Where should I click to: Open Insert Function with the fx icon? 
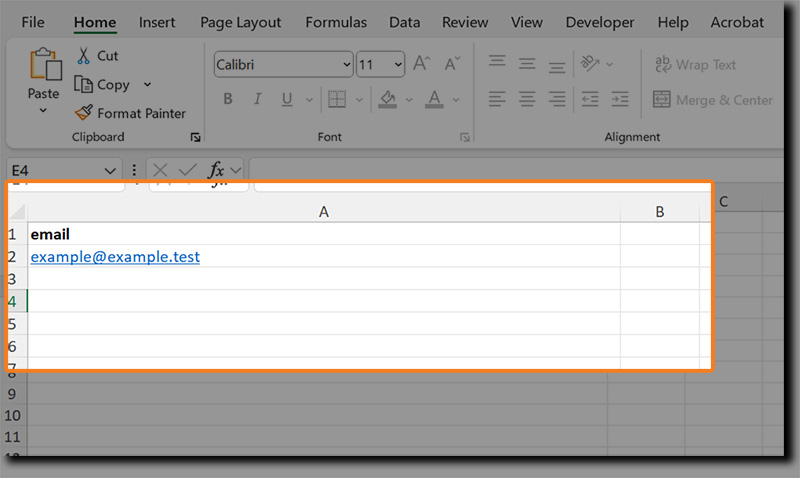[216, 169]
